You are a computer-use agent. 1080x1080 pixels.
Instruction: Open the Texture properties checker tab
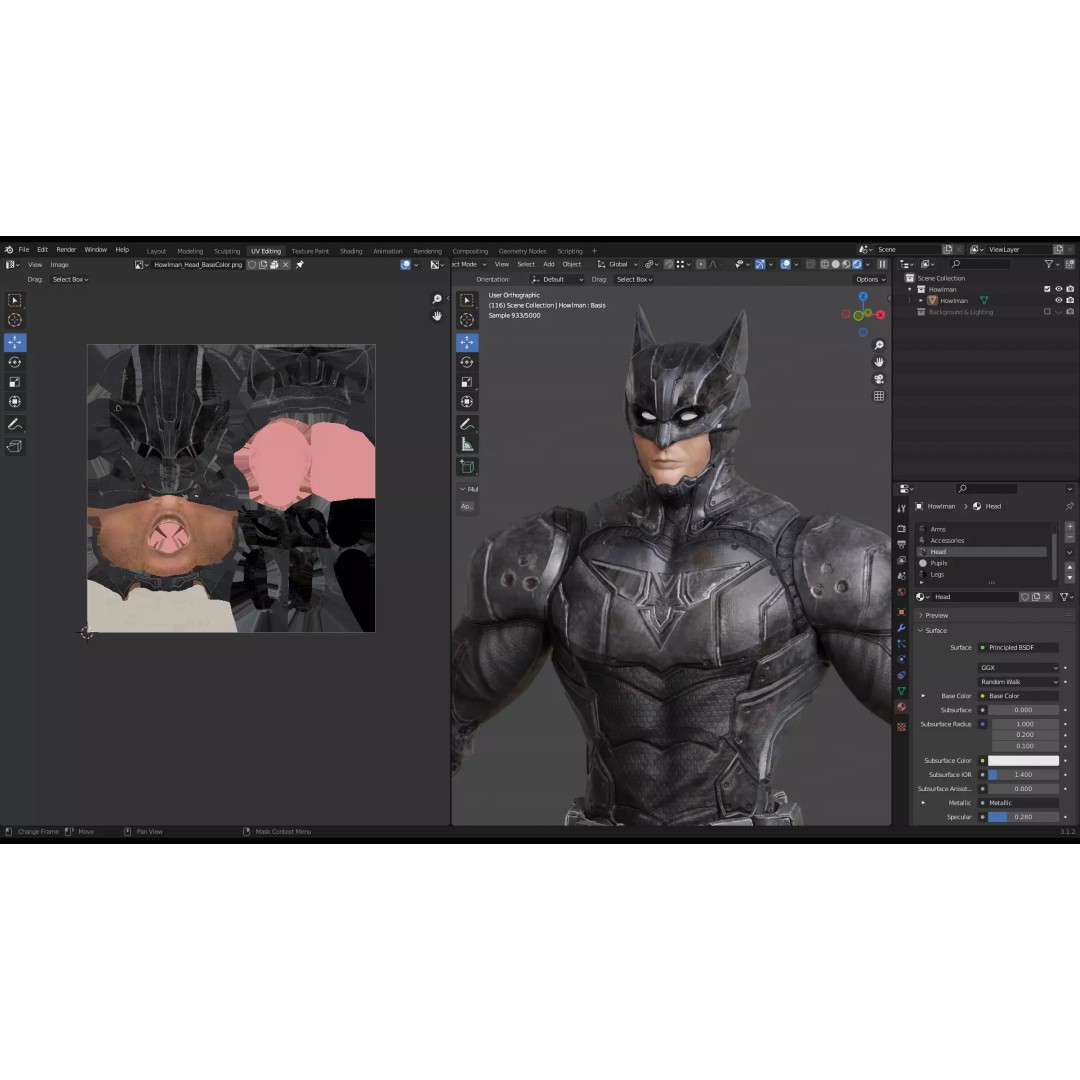[901, 727]
